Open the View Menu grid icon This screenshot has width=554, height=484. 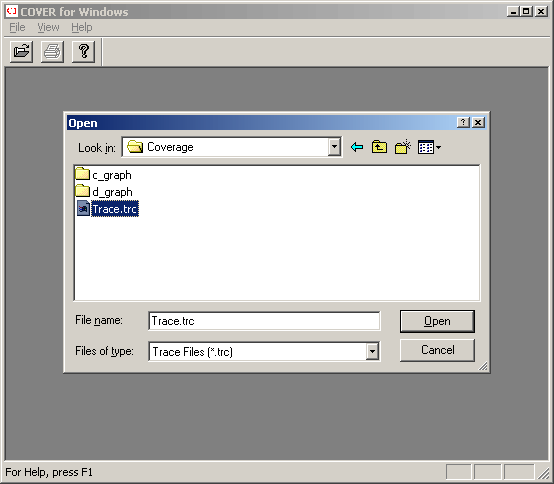pos(426,147)
